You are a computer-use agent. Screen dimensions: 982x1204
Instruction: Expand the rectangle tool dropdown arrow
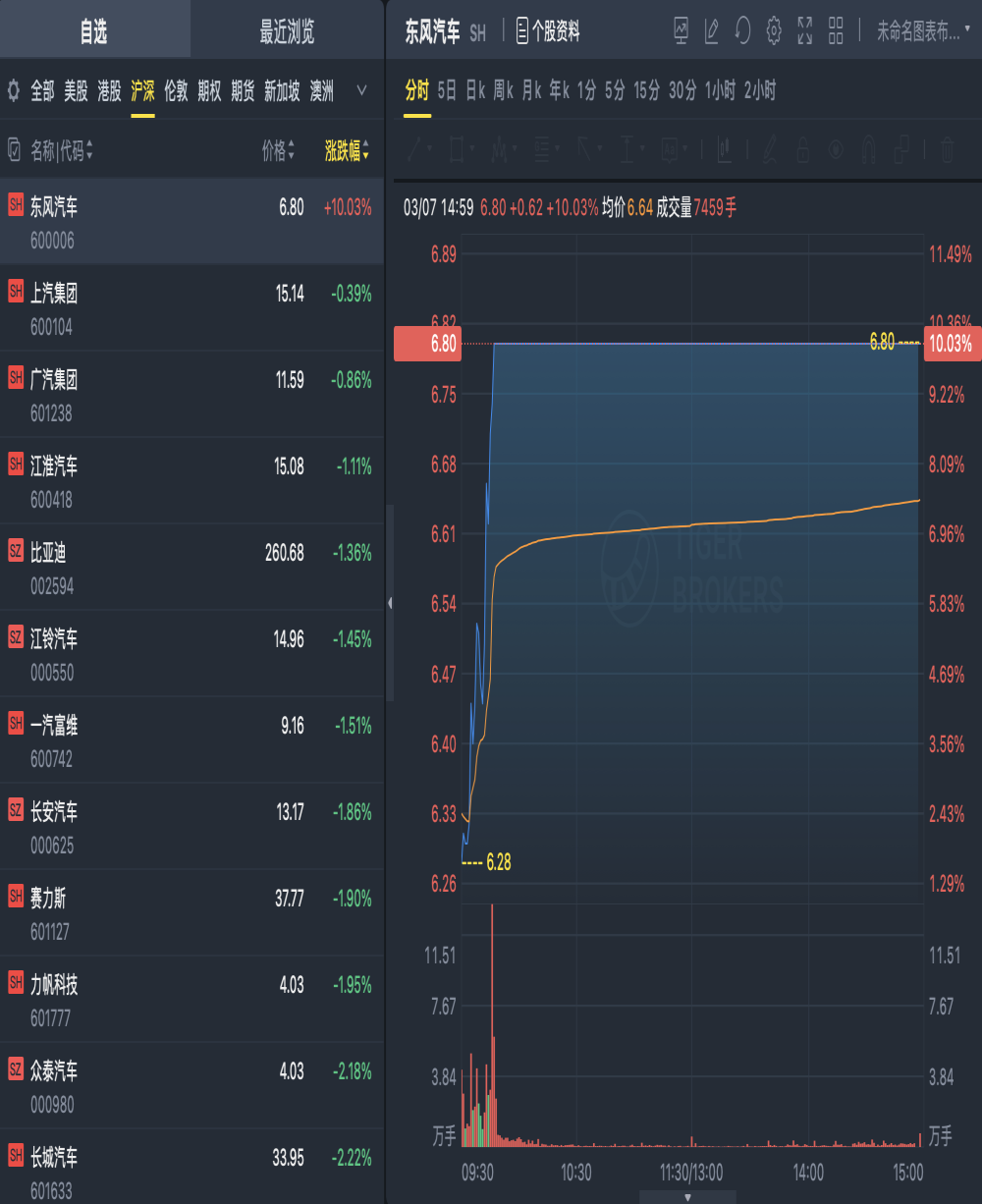472,150
